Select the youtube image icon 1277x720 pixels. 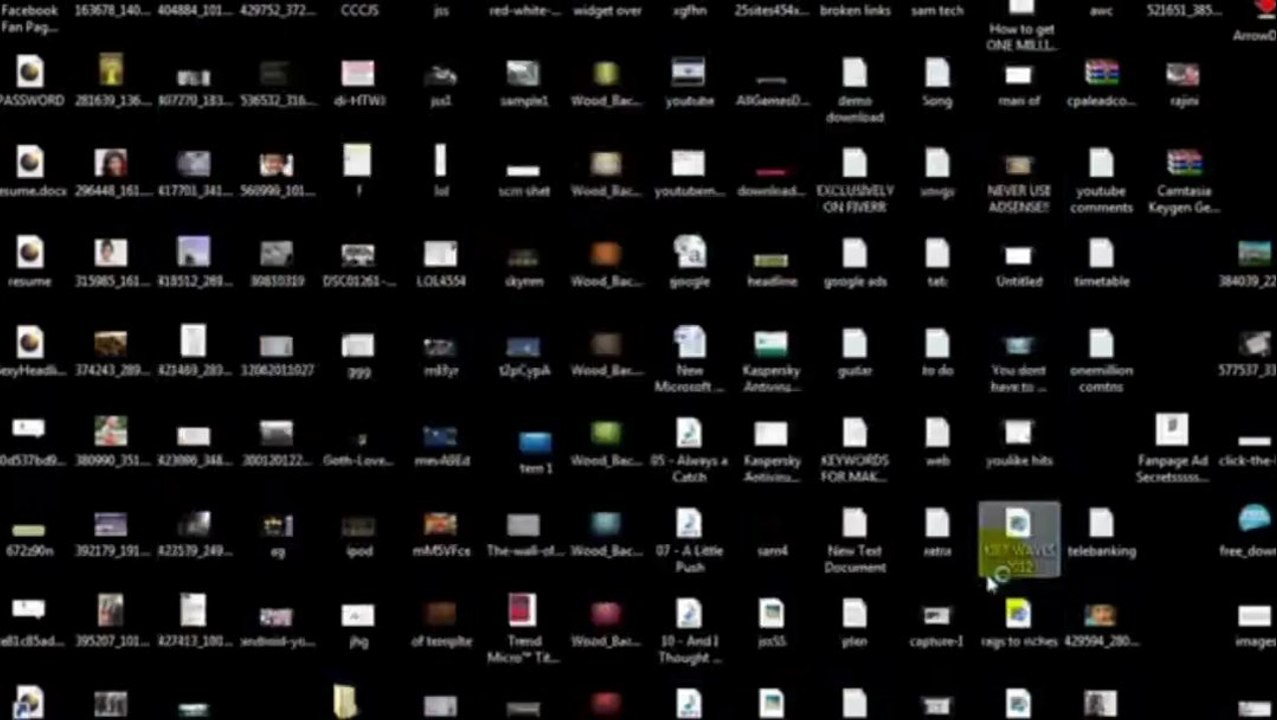[x=688, y=72]
